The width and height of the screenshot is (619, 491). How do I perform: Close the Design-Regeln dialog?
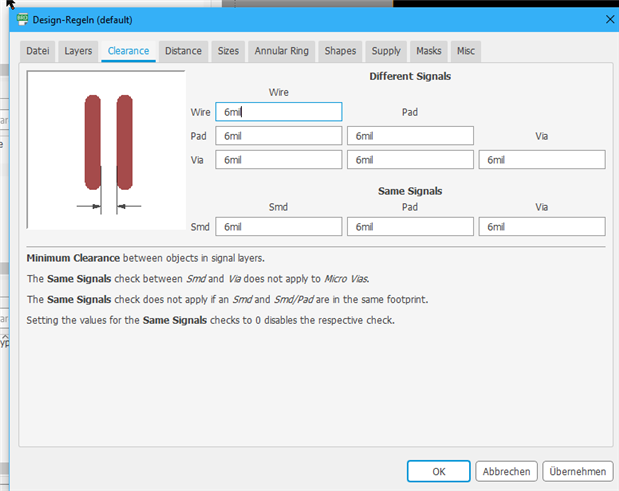[609, 19]
